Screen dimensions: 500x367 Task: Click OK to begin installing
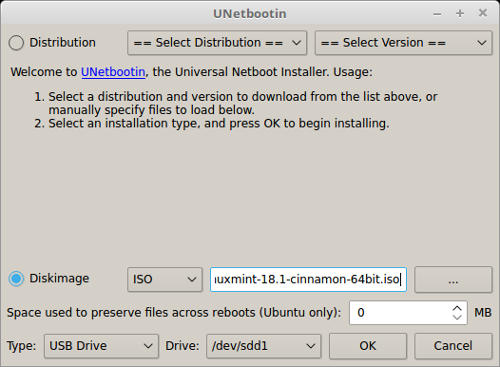368,346
